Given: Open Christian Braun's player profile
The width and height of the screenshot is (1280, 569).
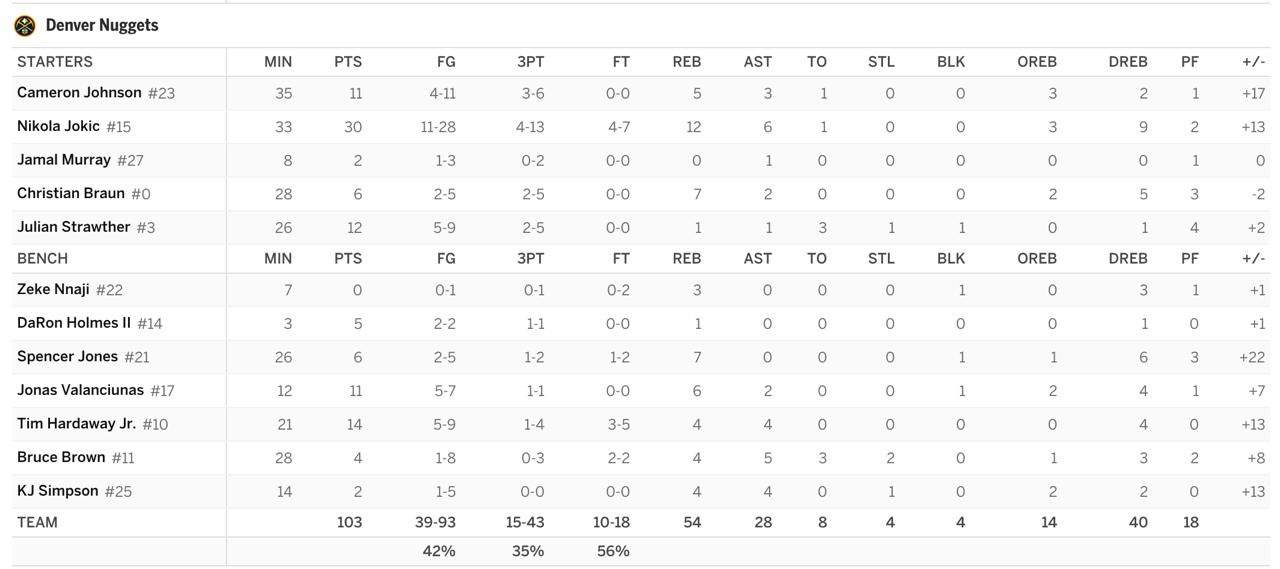Looking at the screenshot, I should pyautogui.click(x=70, y=194).
